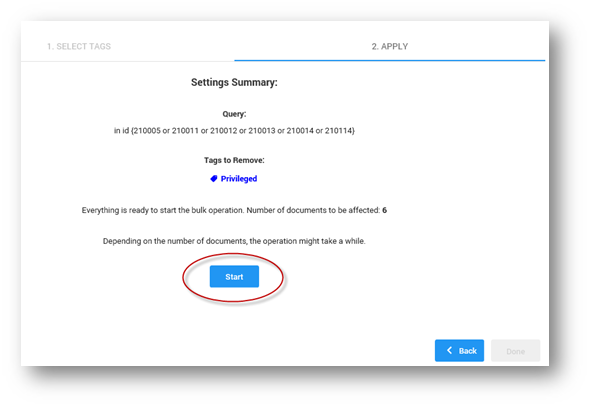
Task: Click the blue Privileged tag icon
Action: tap(214, 179)
